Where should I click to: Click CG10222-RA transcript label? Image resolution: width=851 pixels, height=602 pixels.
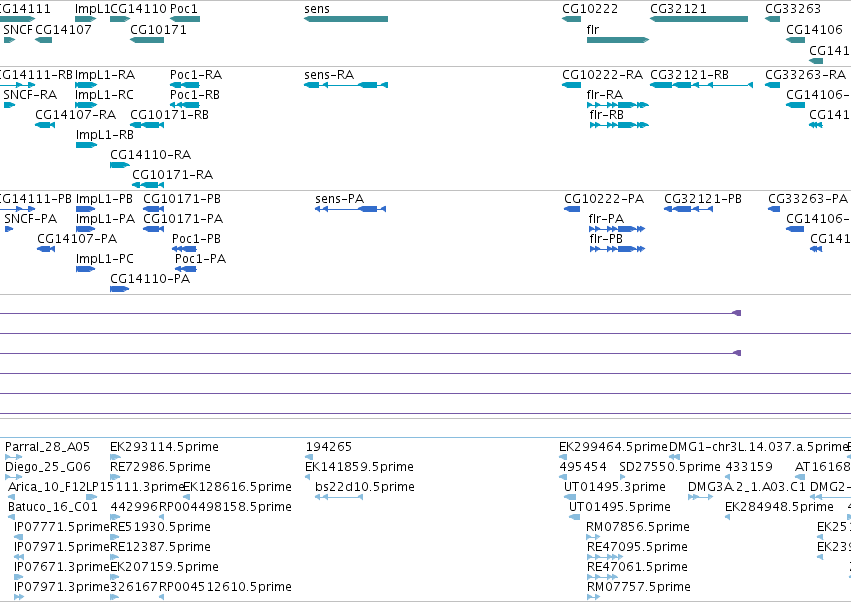pos(602,74)
